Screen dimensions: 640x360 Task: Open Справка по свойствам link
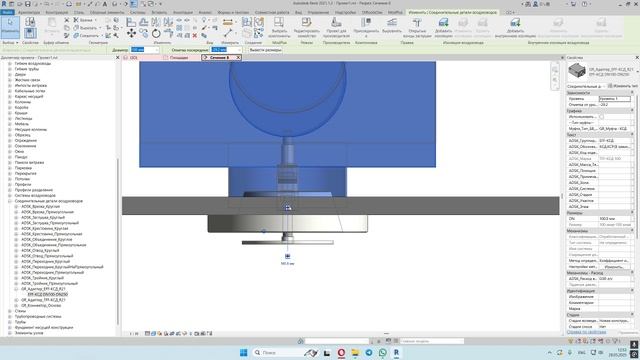coord(586,332)
